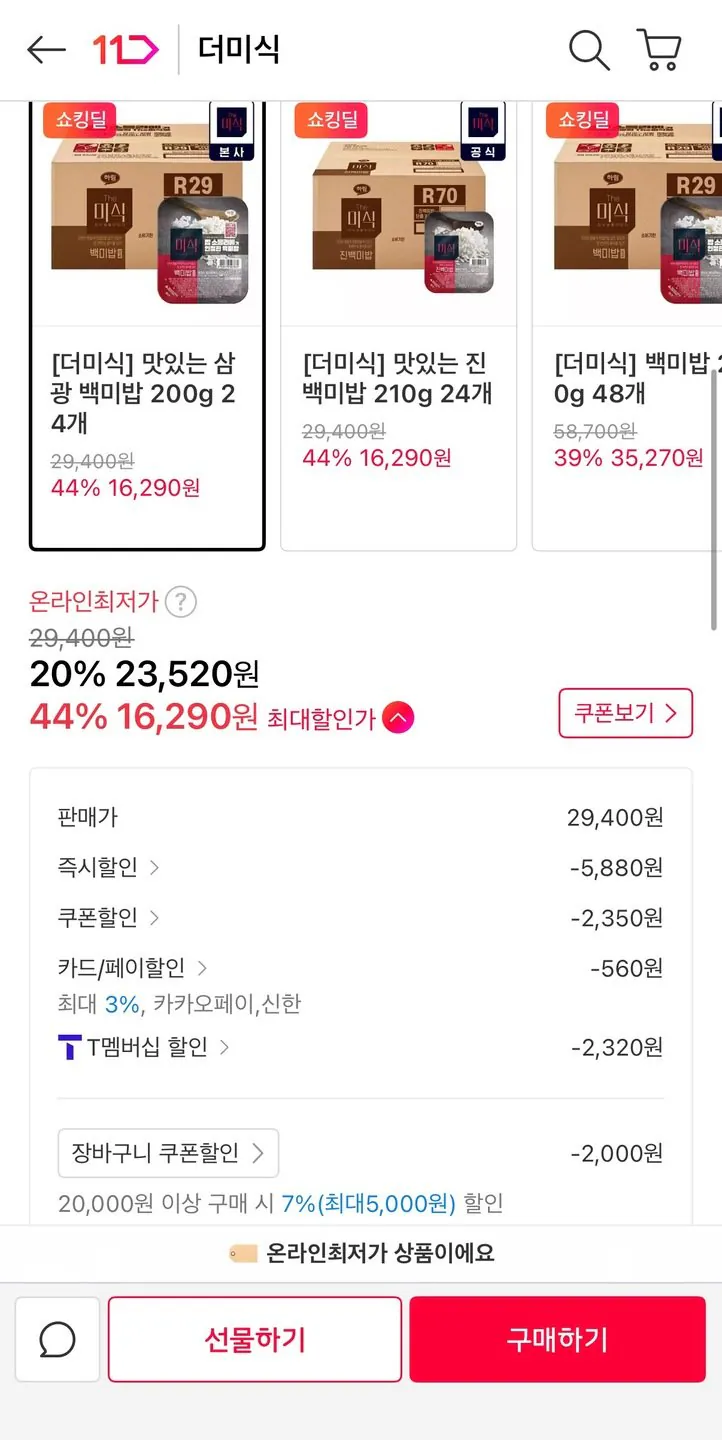Viewport: 722px width, 1440px height.
Task: Expand 카드/페이할인 details chevron
Action: coord(202,968)
